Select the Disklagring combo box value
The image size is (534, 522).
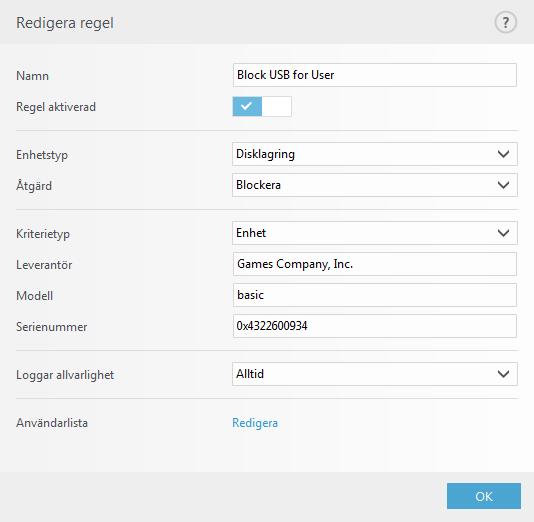pyautogui.click(x=375, y=154)
